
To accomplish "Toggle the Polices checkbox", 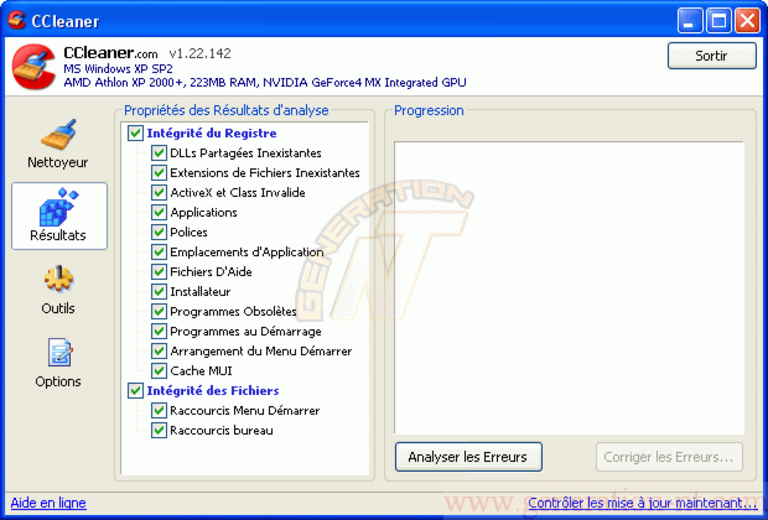I will [158, 232].
